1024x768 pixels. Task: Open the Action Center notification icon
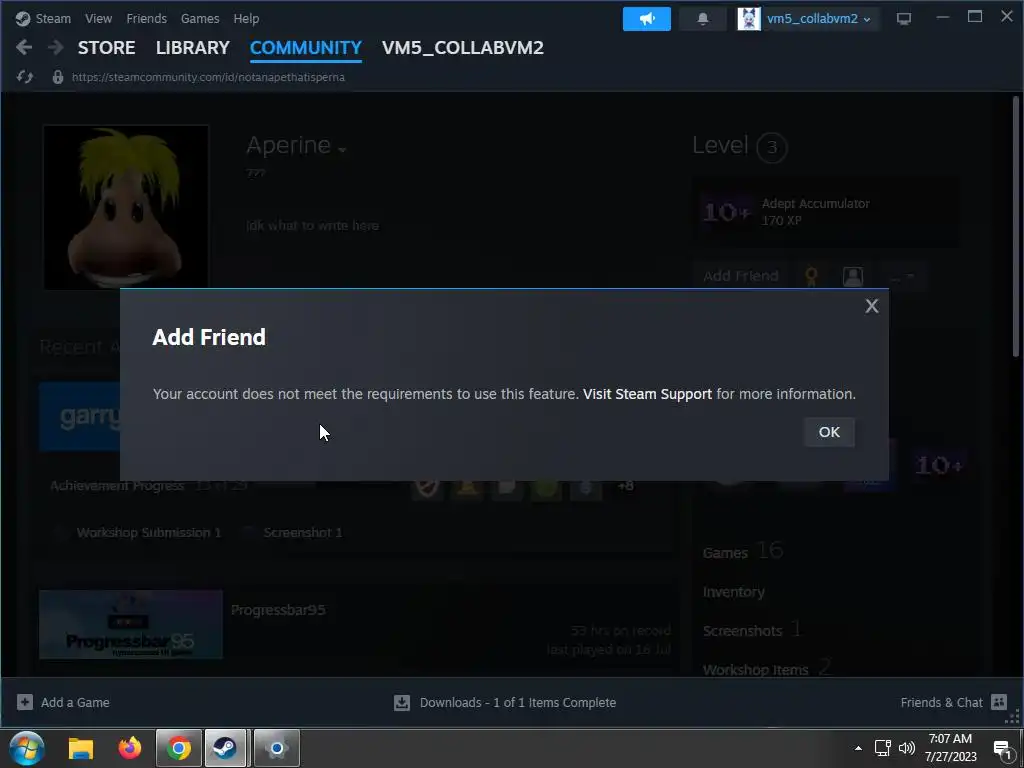tap(1002, 749)
